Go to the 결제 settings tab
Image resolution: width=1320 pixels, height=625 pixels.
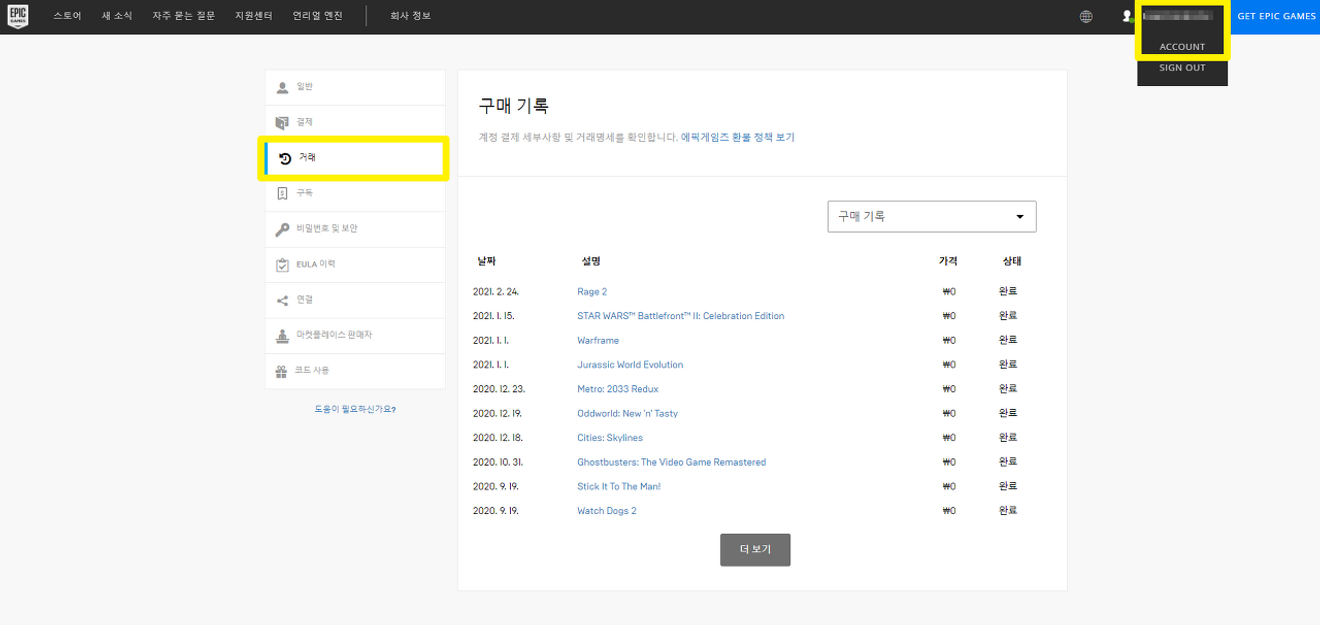355,123
